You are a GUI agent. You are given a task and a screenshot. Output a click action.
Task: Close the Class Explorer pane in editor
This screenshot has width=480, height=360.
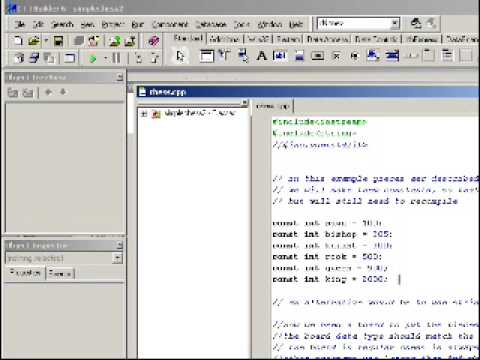tap(245, 103)
